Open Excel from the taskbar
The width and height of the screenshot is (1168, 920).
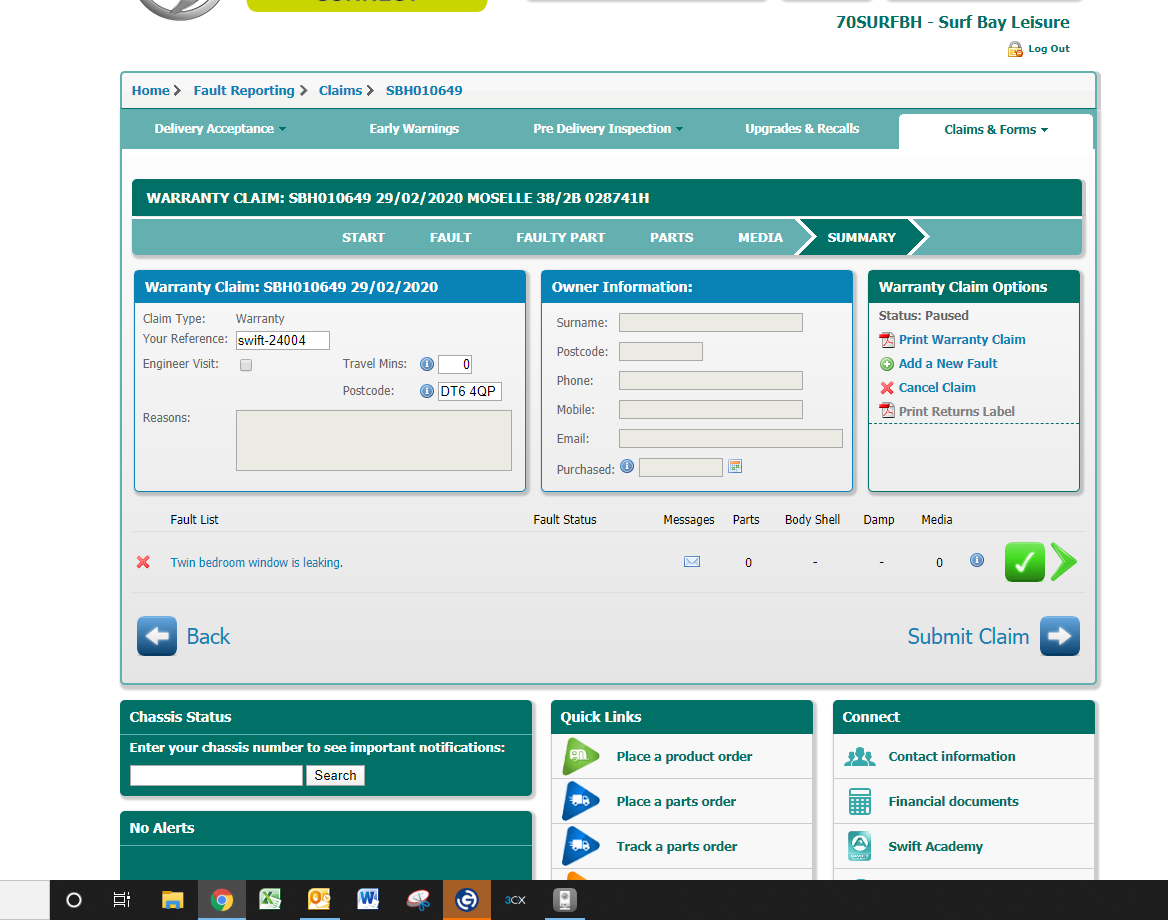click(270, 900)
